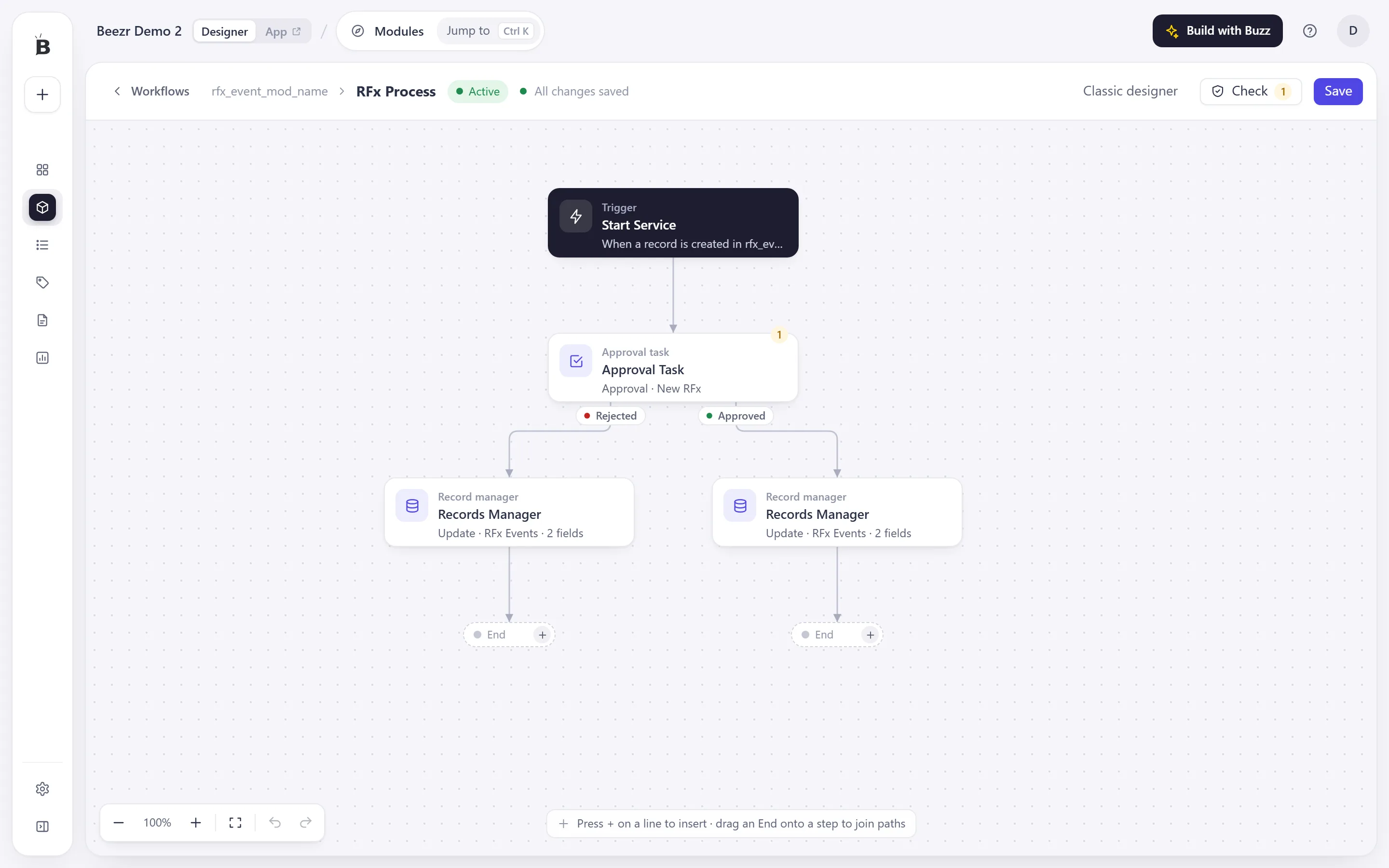The height and width of the screenshot is (868, 1389).
Task: Click the Active status badge
Action: click(477, 91)
